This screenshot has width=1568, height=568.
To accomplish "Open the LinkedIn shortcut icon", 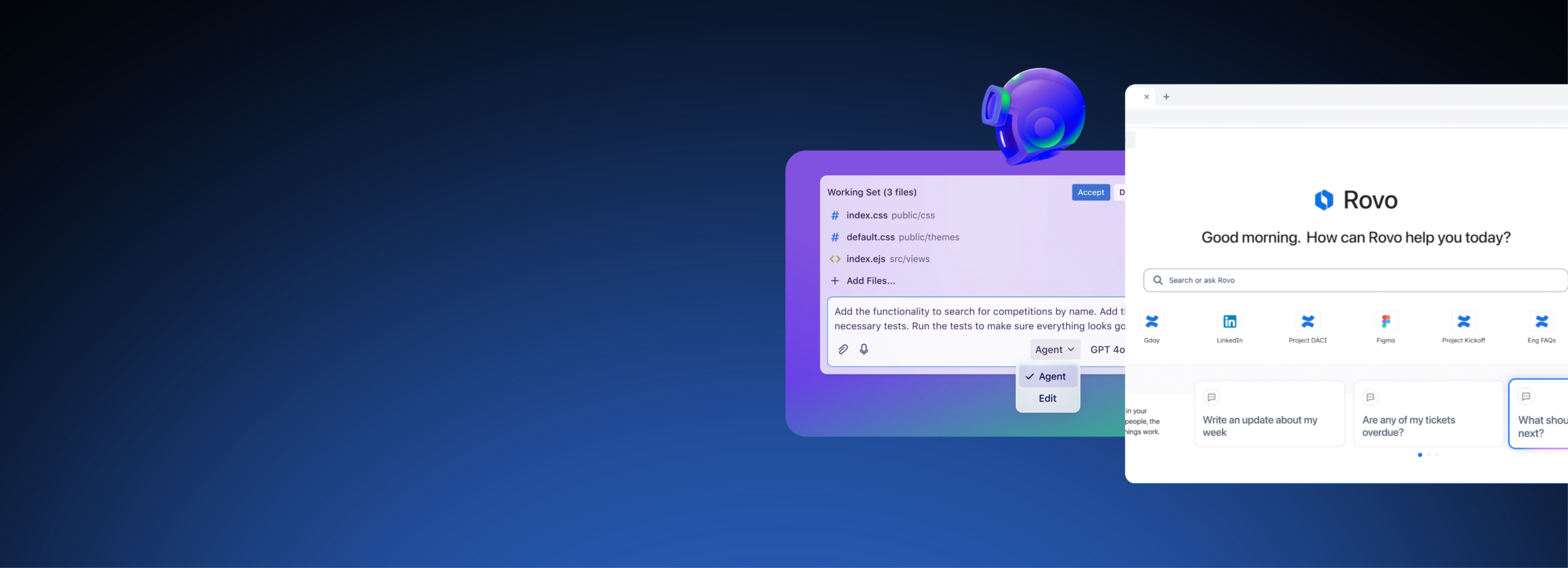I will coord(1229,321).
